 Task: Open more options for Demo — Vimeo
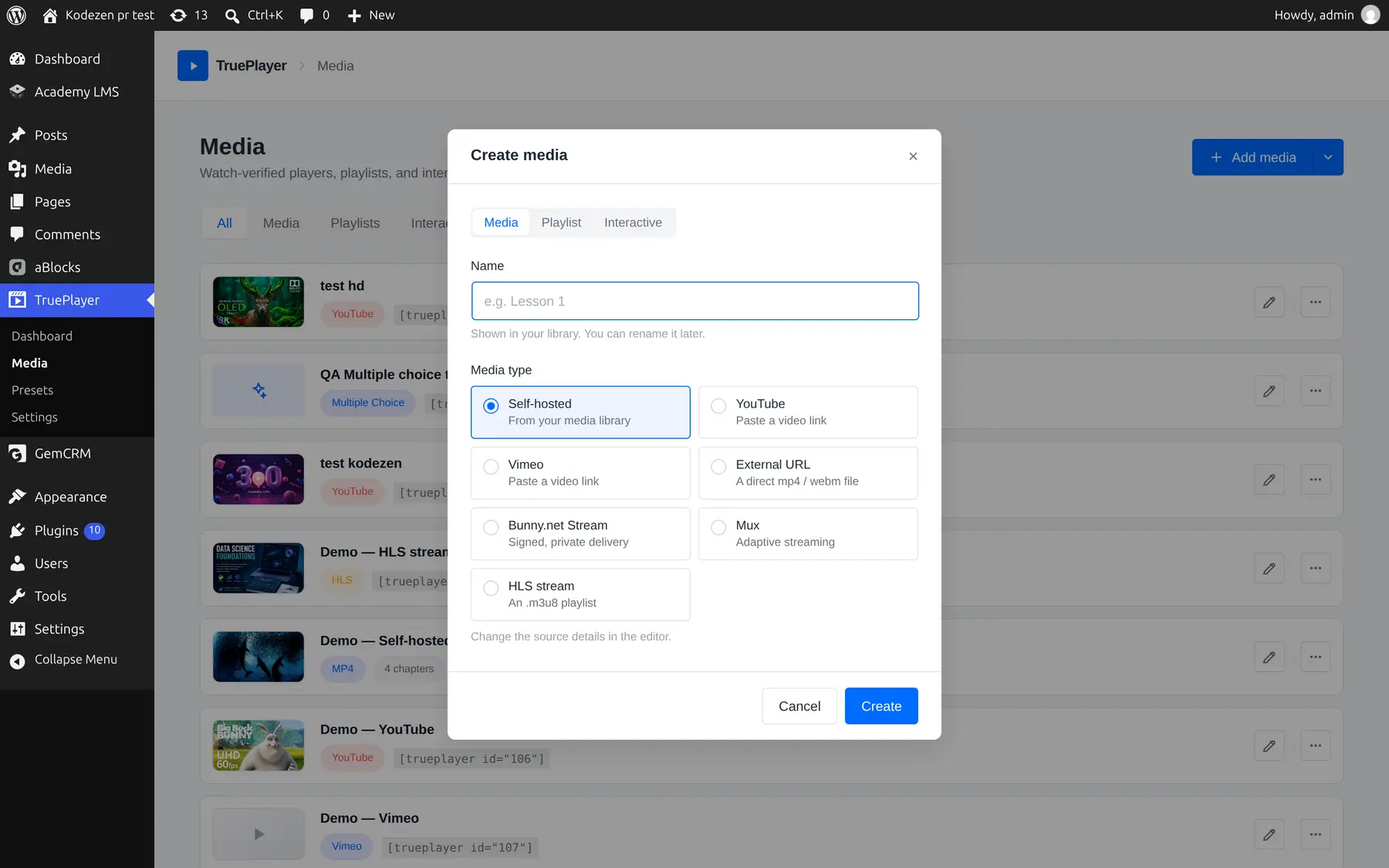point(1316,835)
